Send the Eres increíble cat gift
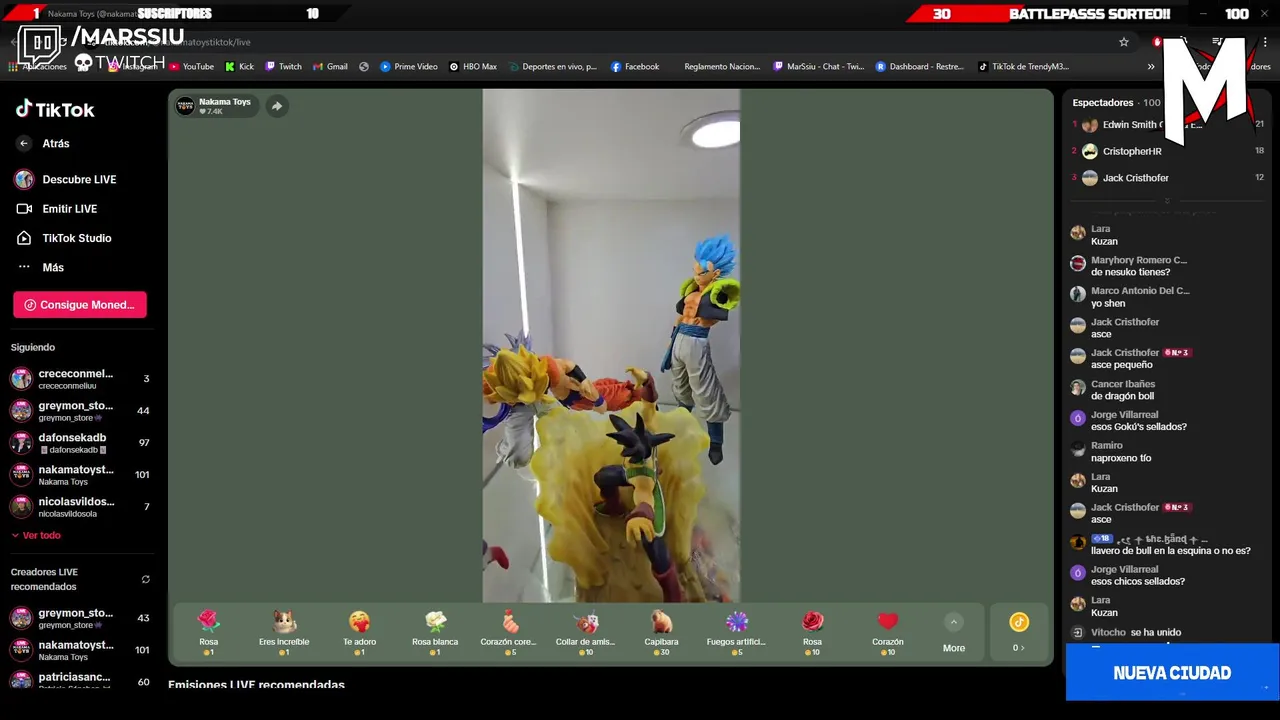This screenshot has width=1280, height=720. pyautogui.click(x=284, y=633)
